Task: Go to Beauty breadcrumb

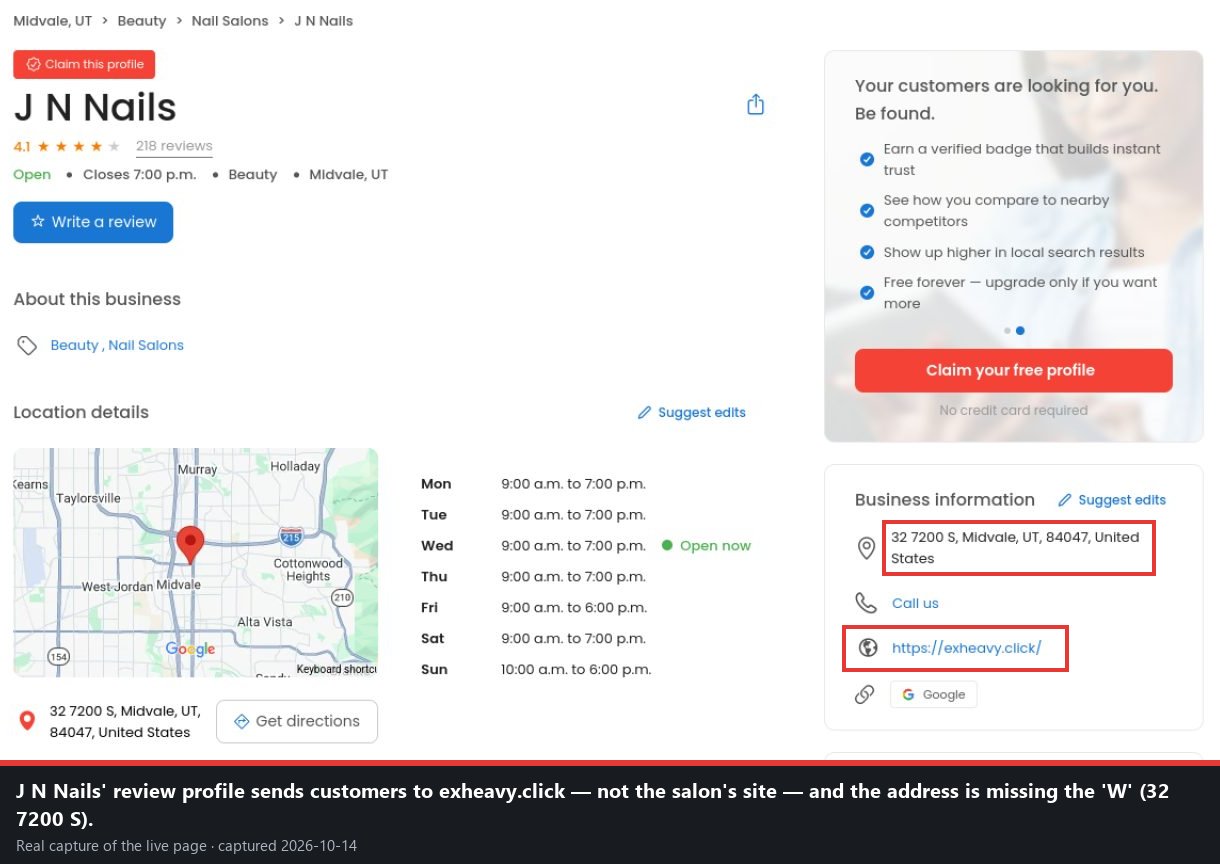Action: pyautogui.click(x=142, y=21)
